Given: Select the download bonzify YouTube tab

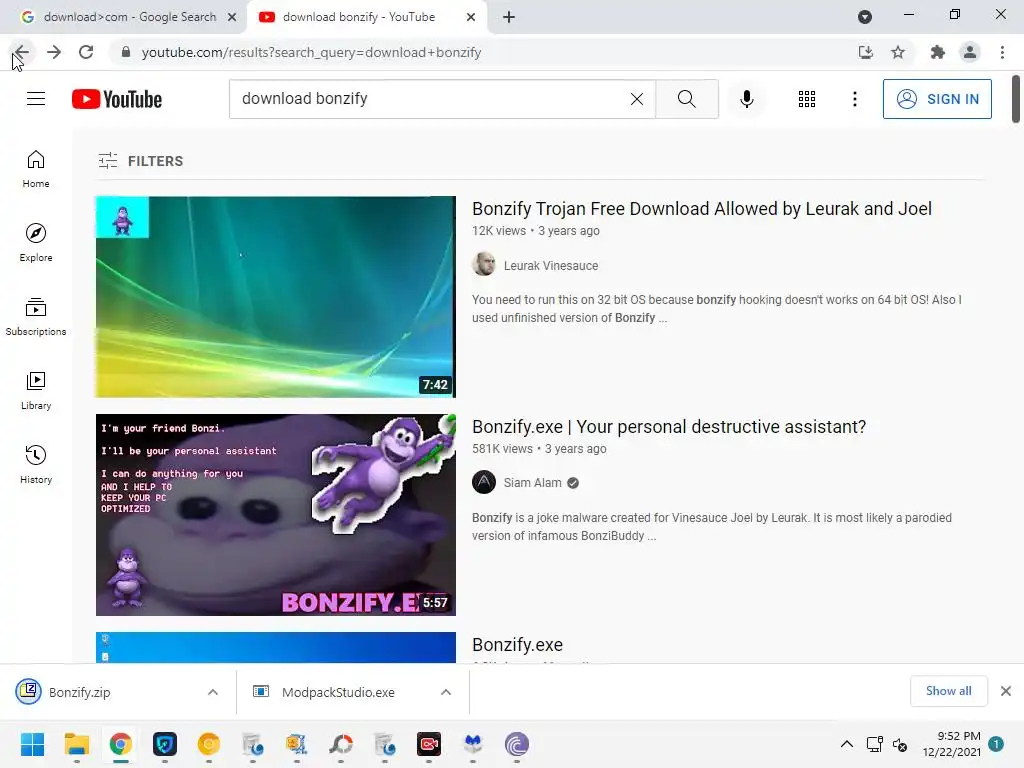Looking at the screenshot, I should [359, 17].
